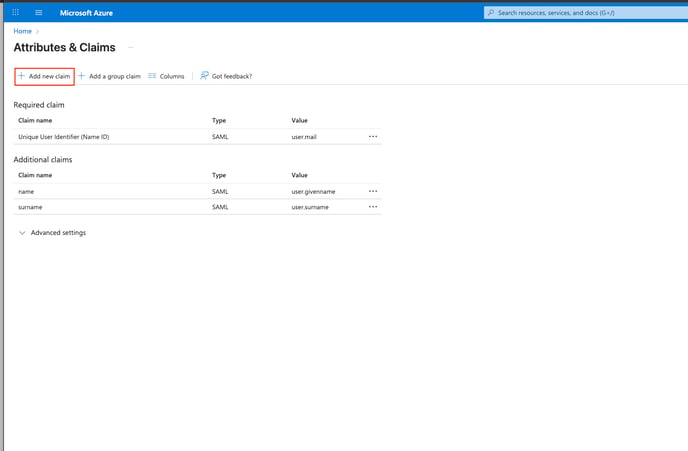
Task: Select the surname claim row
Action: pos(30,207)
